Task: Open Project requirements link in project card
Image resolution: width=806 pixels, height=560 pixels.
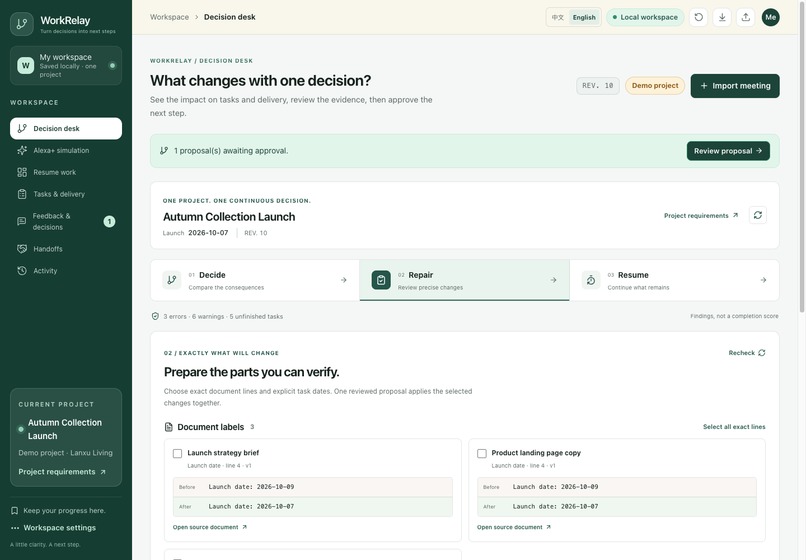Action: (x=701, y=215)
